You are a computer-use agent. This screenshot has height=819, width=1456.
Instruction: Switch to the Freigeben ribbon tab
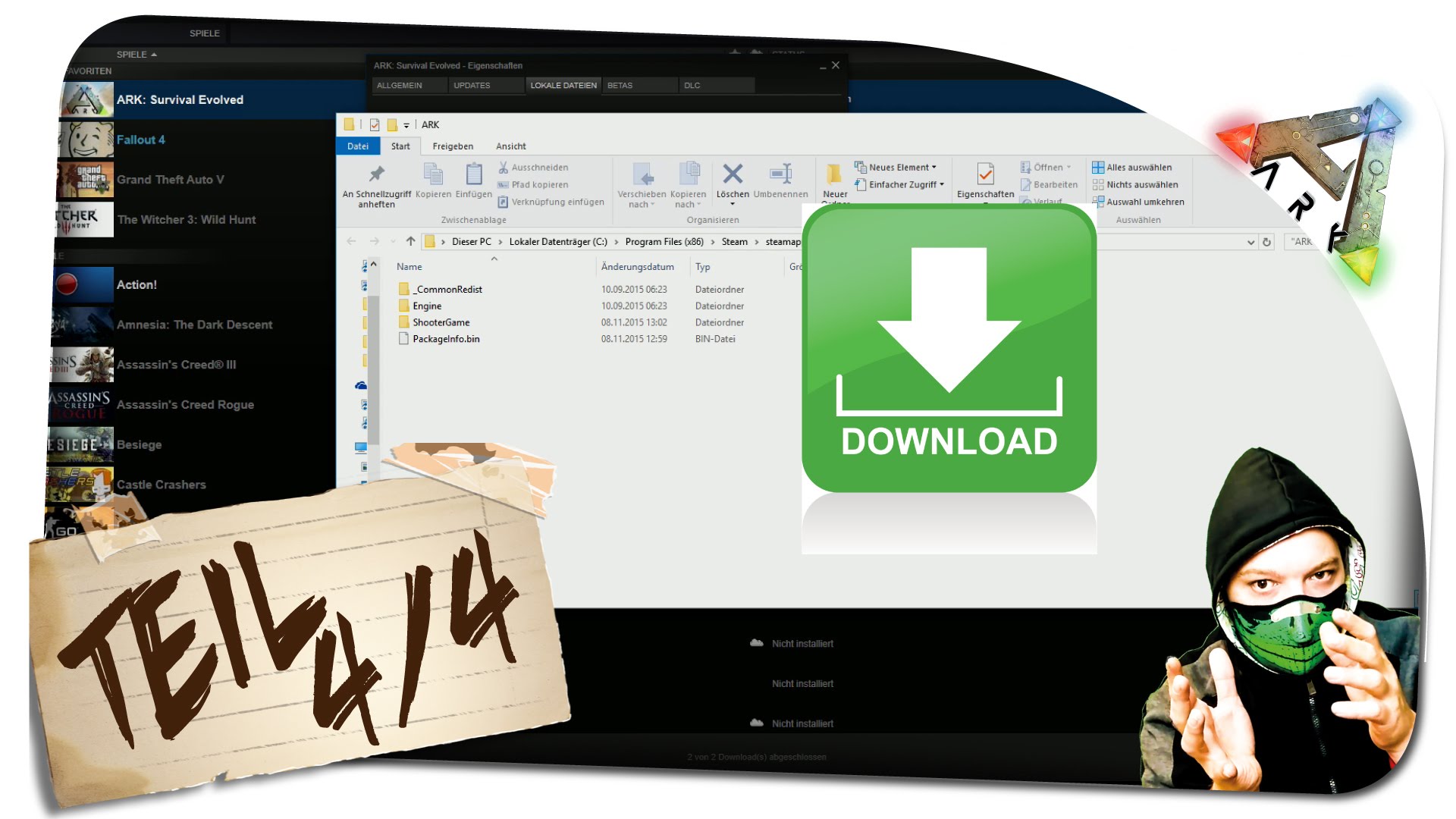pos(453,146)
